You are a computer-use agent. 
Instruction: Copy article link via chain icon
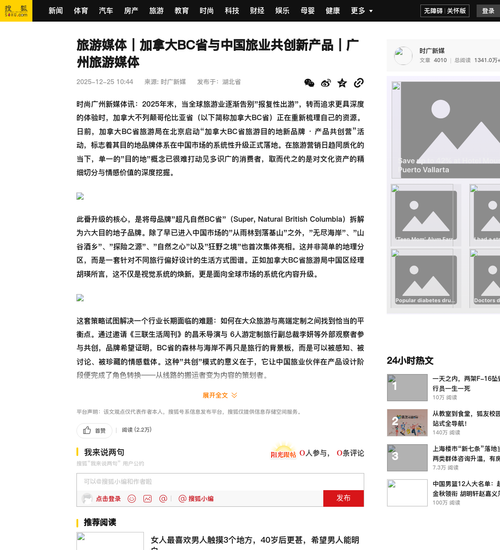tap(359, 83)
